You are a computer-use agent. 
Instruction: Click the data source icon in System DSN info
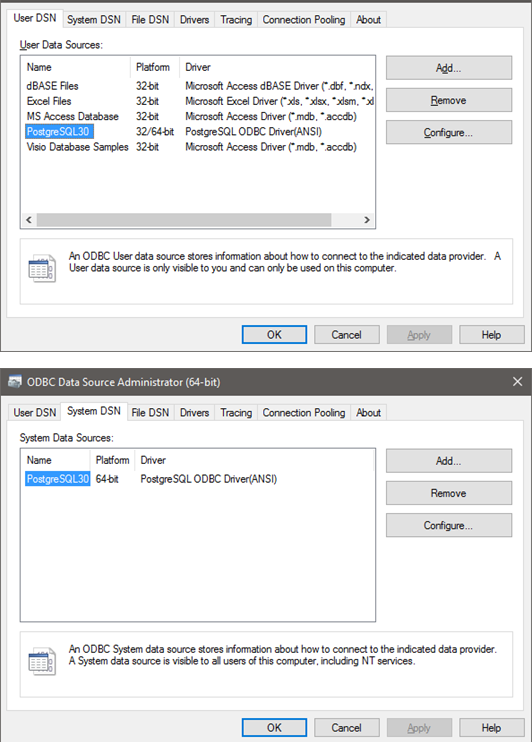point(42,661)
